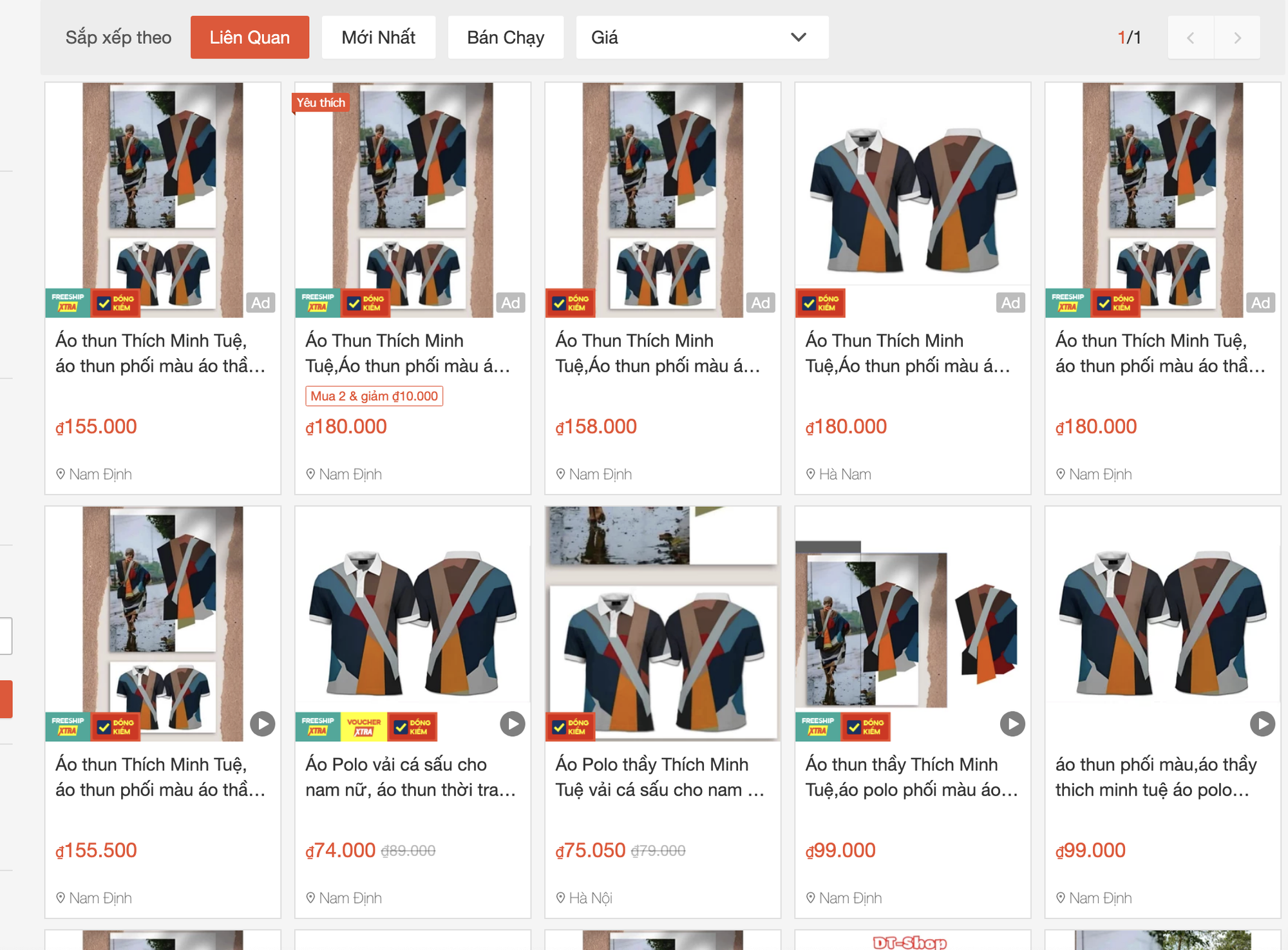Image resolution: width=1288 pixels, height=950 pixels.
Task: Click the ₫75.050 discounted price
Action: point(591,850)
